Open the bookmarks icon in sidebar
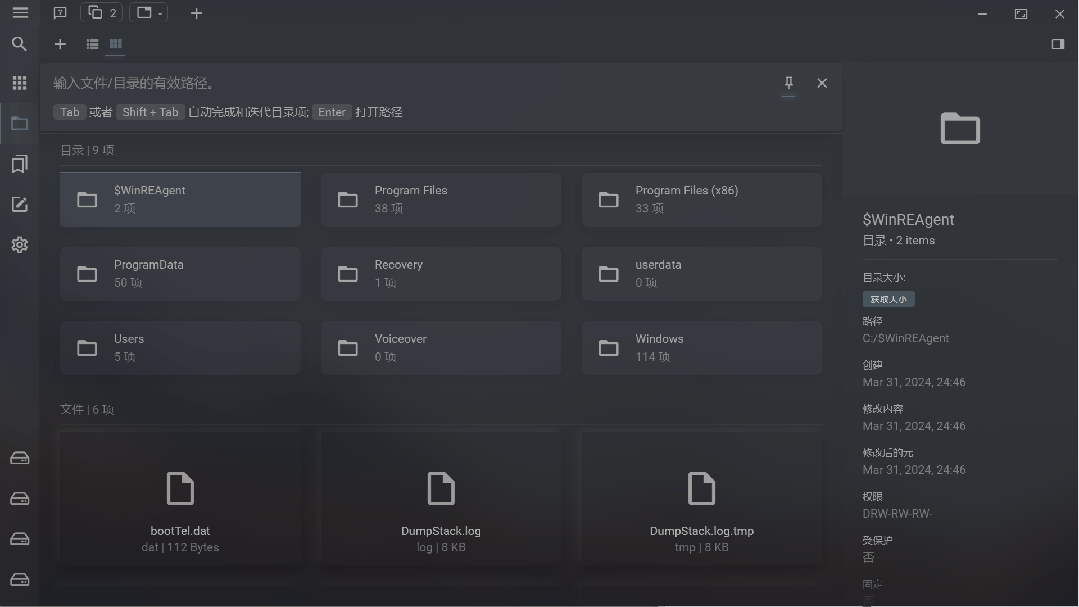The height and width of the screenshot is (607, 1079). tap(19, 164)
